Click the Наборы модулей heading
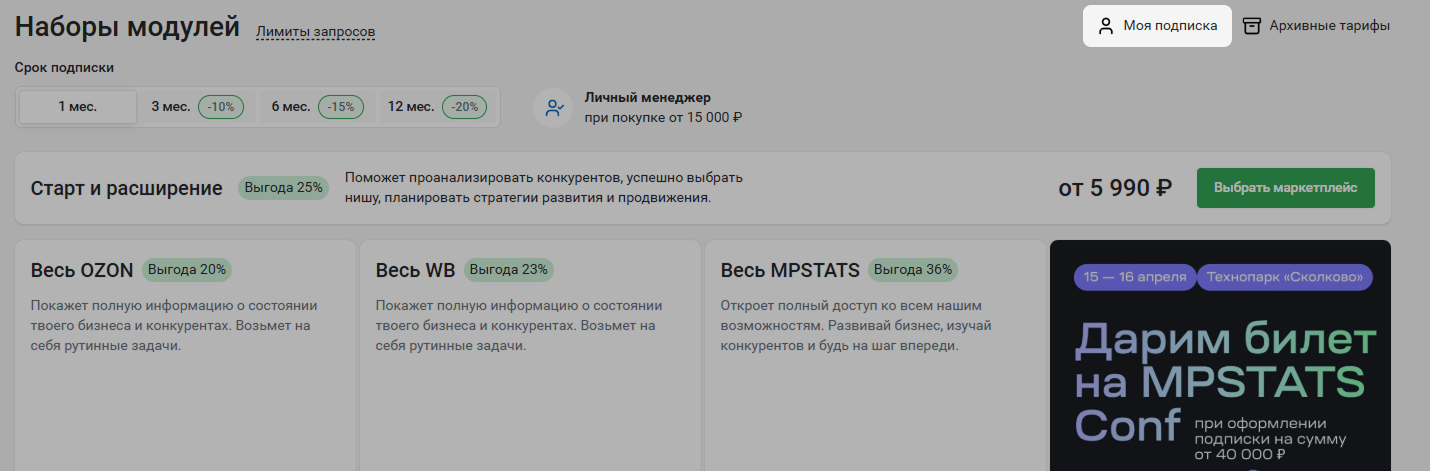Screen dimensions: 1430x471 pyautogui.click(x=127, y=27)
